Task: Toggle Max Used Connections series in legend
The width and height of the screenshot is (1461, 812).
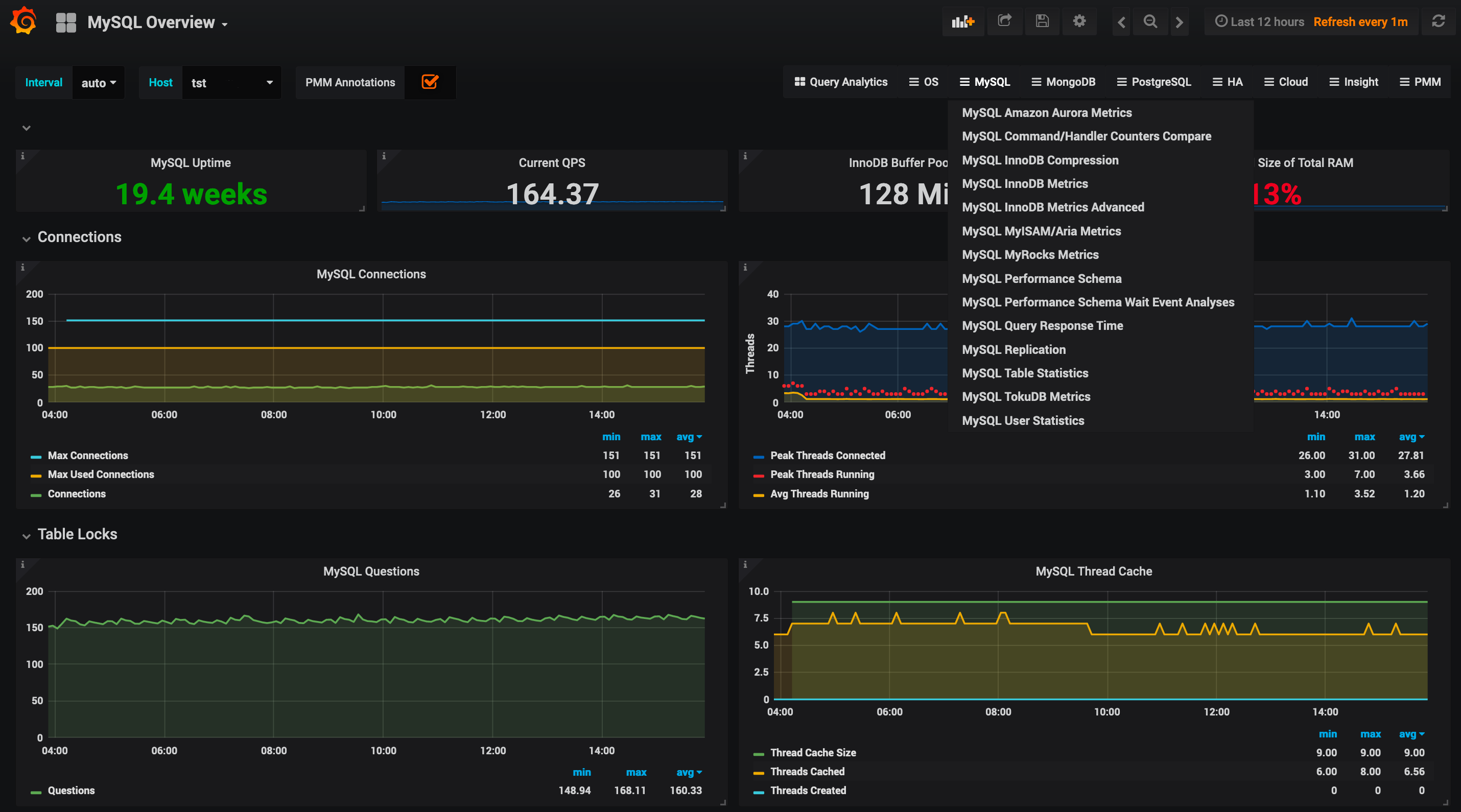Action: click(101, 474)
